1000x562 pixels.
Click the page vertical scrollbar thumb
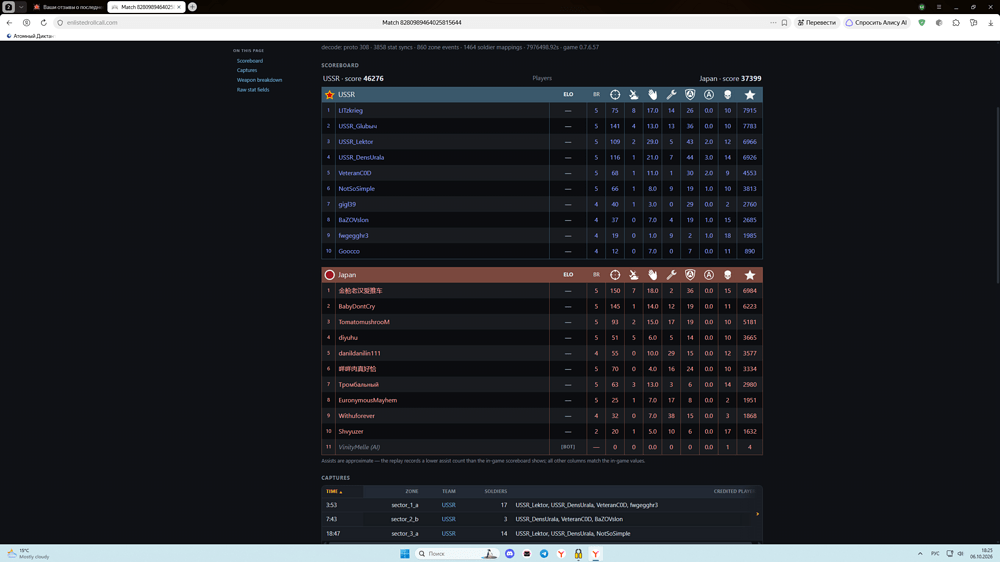(997, 195)
